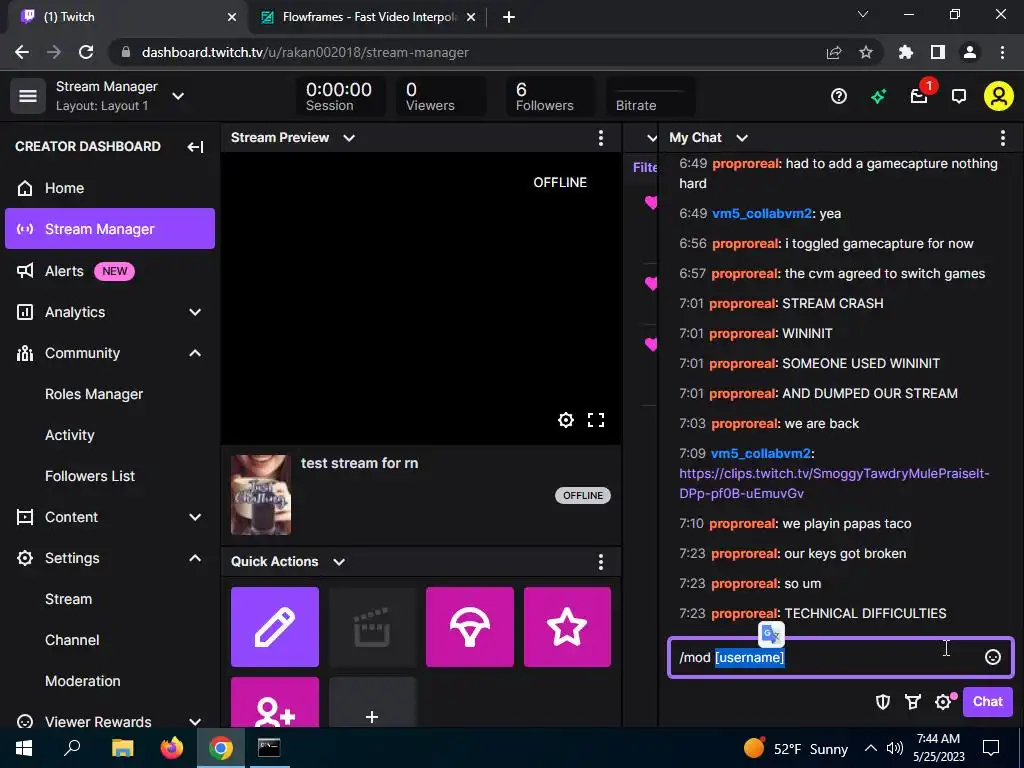
Task: Select Stream Manager in sidebar
Action: pos(110,229)
